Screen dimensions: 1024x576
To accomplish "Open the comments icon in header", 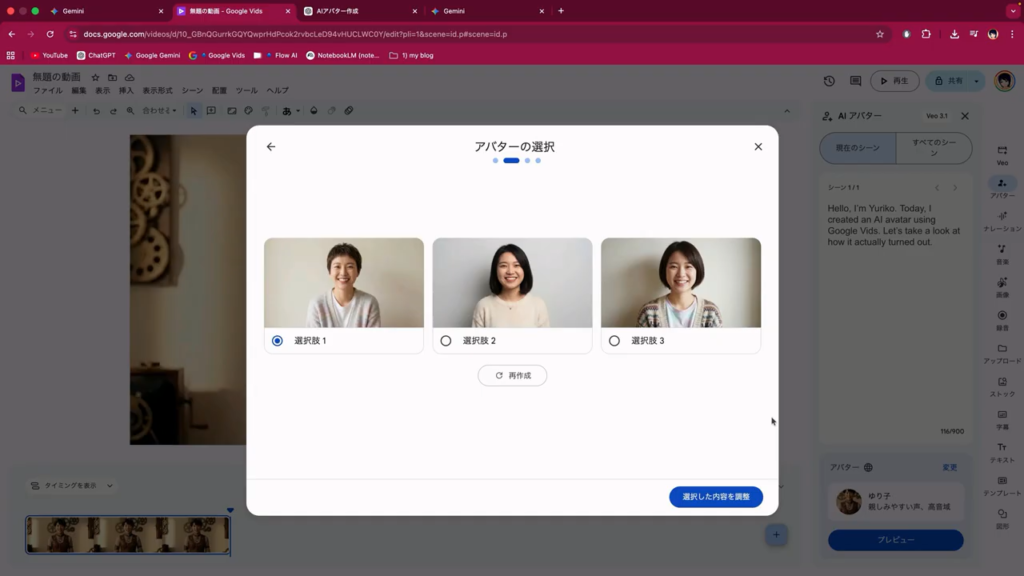I will pyautogui.click(x=855, y=81).
